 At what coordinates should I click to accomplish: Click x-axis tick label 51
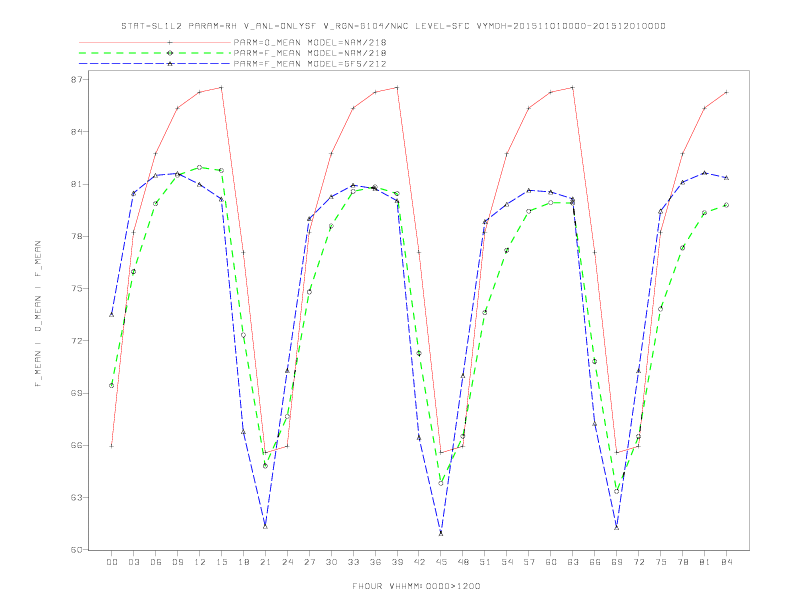click(485, 562)
